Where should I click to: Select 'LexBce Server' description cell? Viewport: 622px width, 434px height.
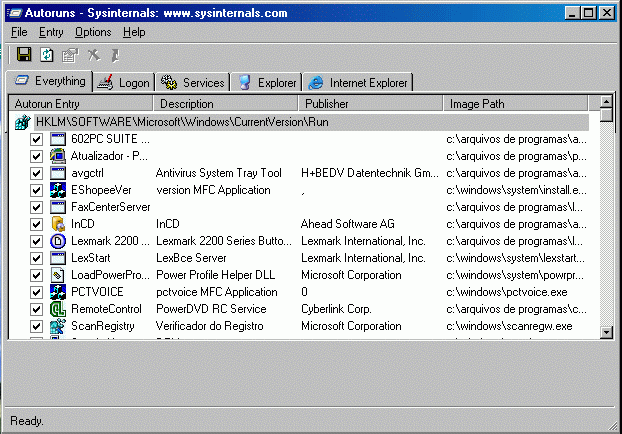pos(191,258)
